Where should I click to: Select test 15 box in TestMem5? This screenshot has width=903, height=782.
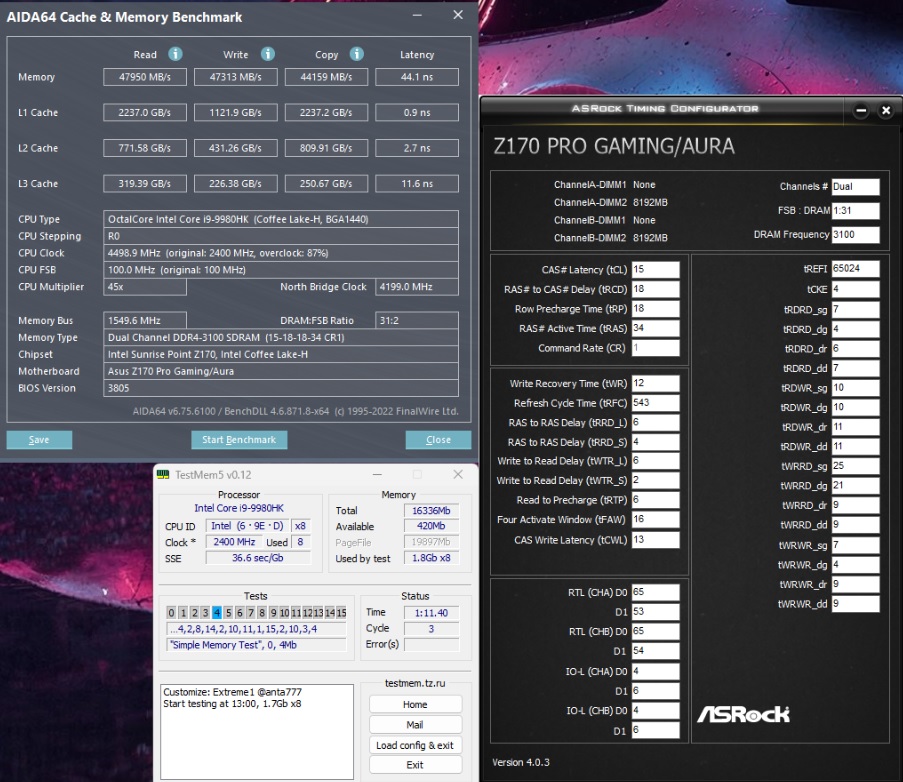click(342, 613)
